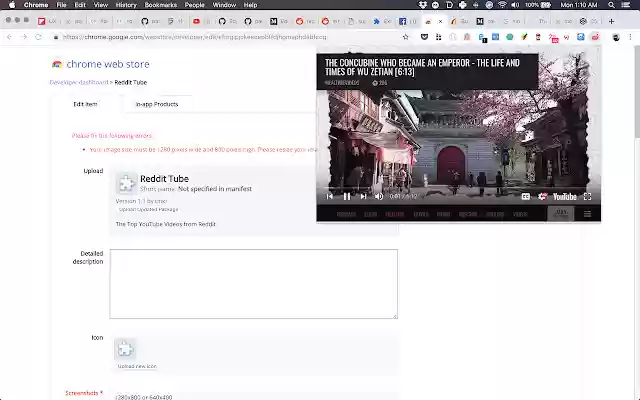The image size is (640, 400).
Task: Pause the video in the popup player
Action: tap(347, 196)
